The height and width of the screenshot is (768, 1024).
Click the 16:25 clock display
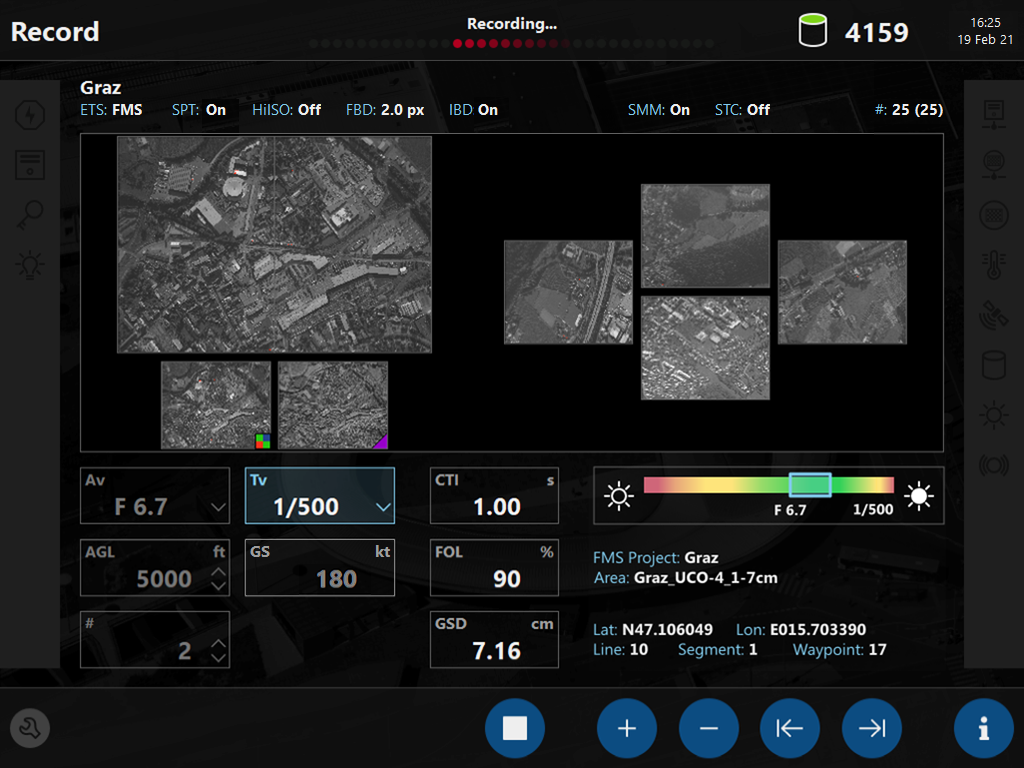tap(985, 22)
